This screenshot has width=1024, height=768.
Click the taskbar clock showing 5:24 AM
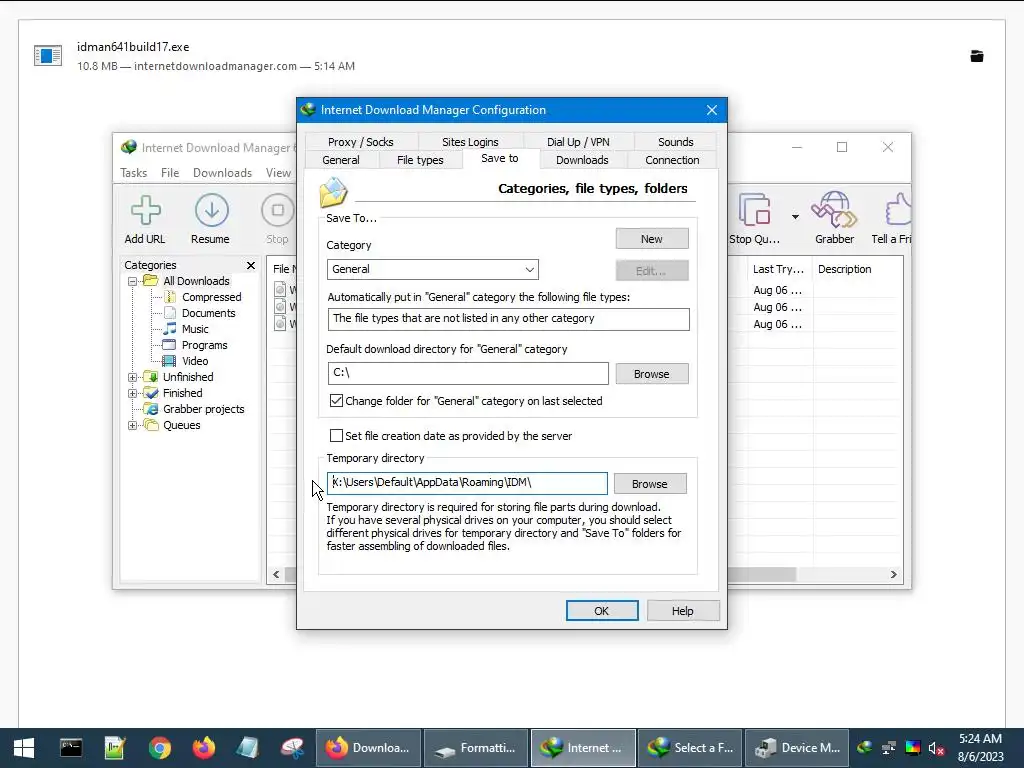[980, 748]
